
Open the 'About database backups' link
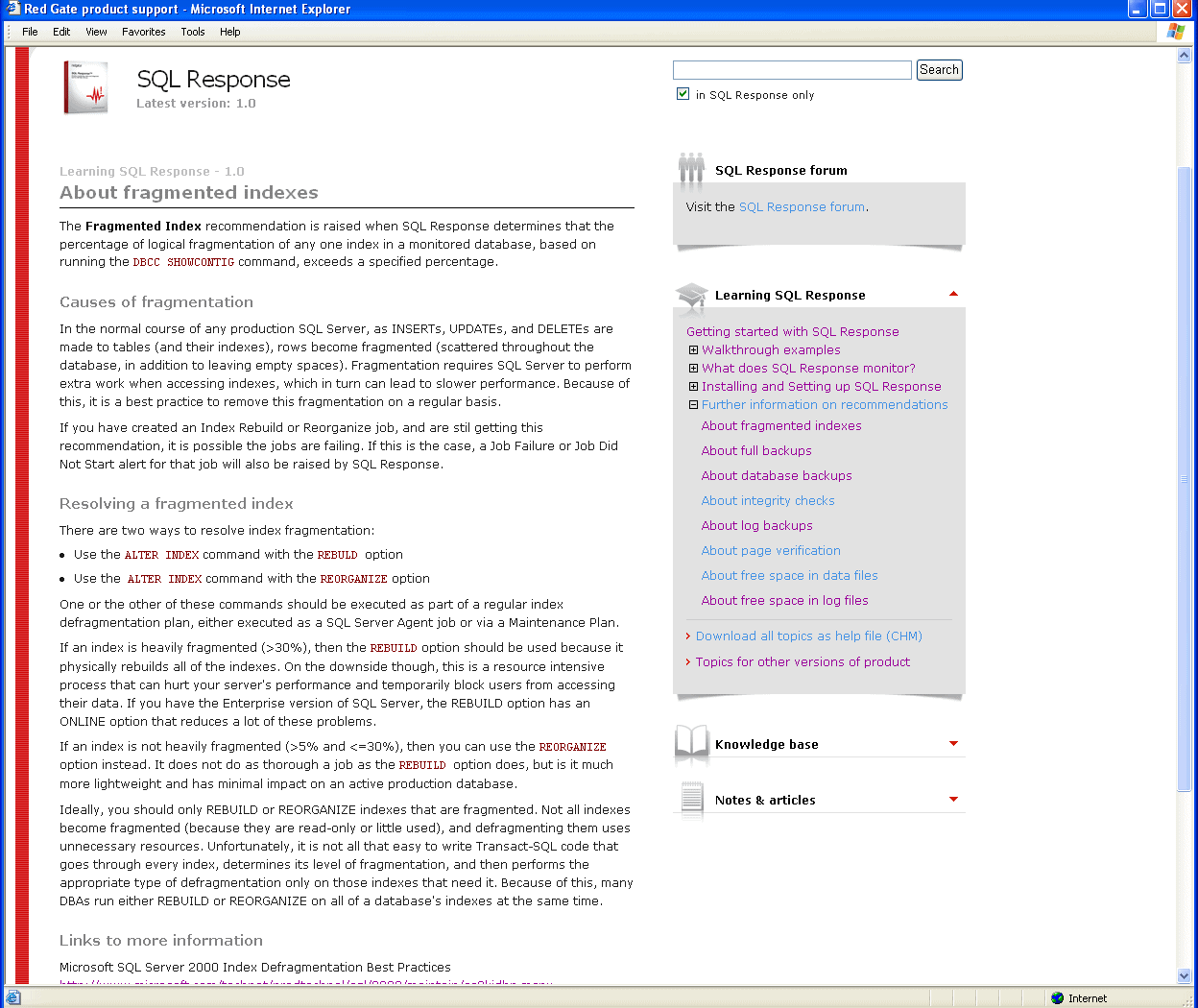click(777, 475)
